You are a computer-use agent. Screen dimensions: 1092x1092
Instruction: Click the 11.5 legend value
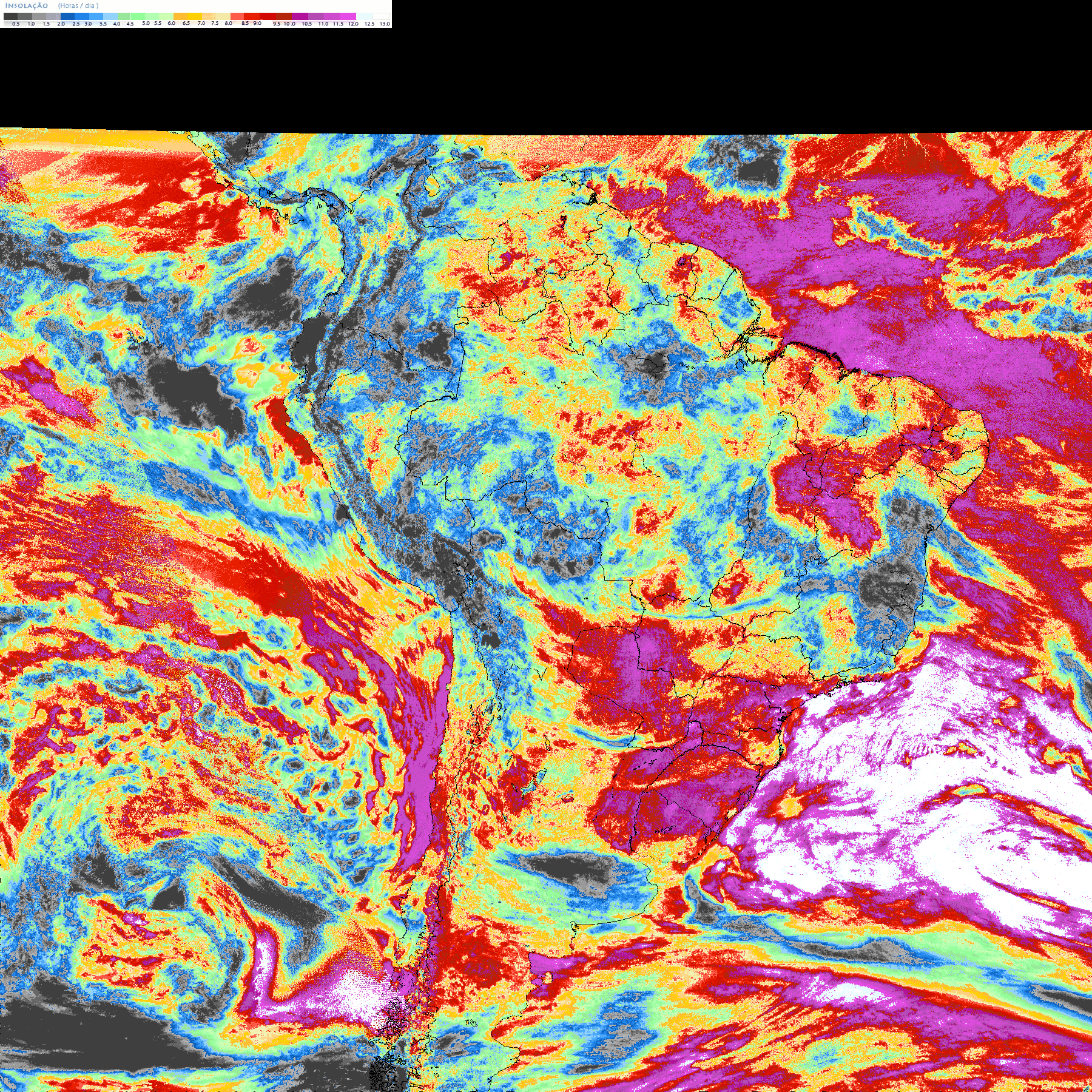[338, 24]
